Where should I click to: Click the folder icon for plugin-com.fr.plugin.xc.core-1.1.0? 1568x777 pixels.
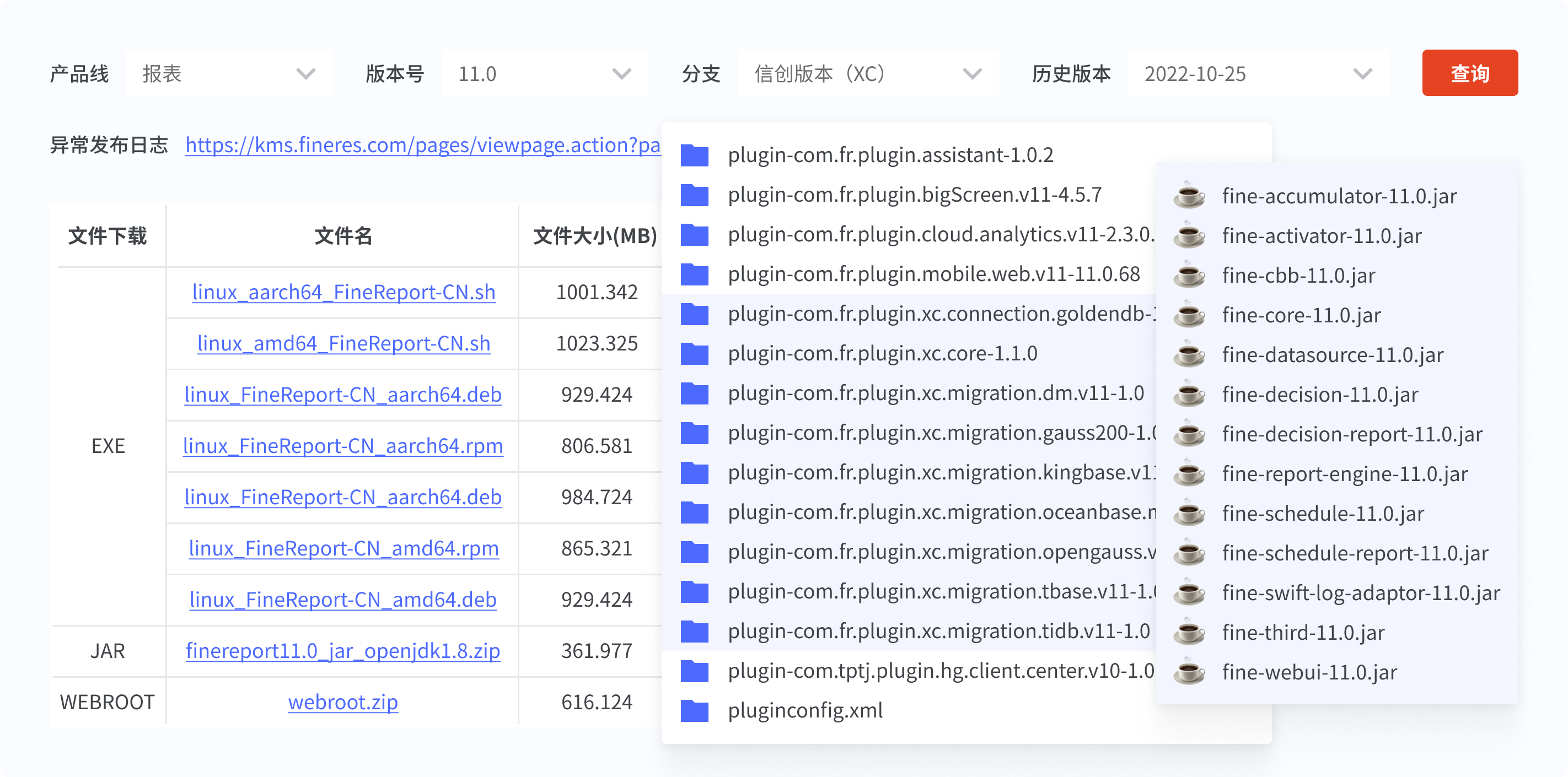point(695,354)
